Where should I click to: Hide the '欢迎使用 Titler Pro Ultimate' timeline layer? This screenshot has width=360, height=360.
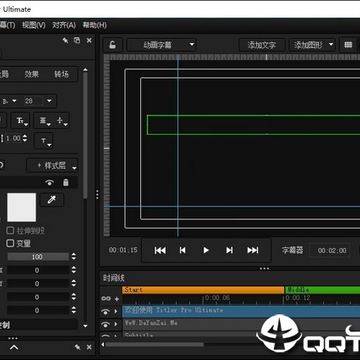pyautogui.click(x=106, y=312)
